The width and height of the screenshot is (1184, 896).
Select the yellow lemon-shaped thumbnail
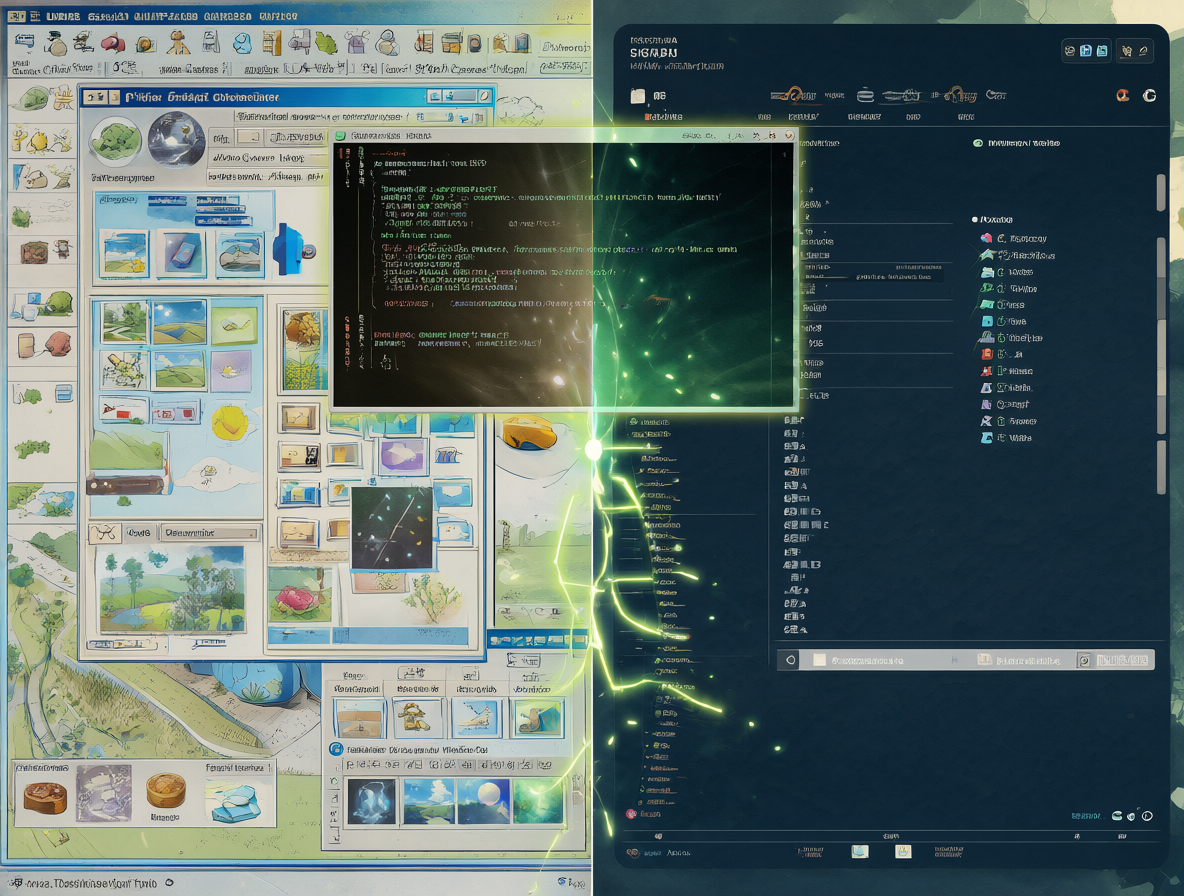(230, 423)
